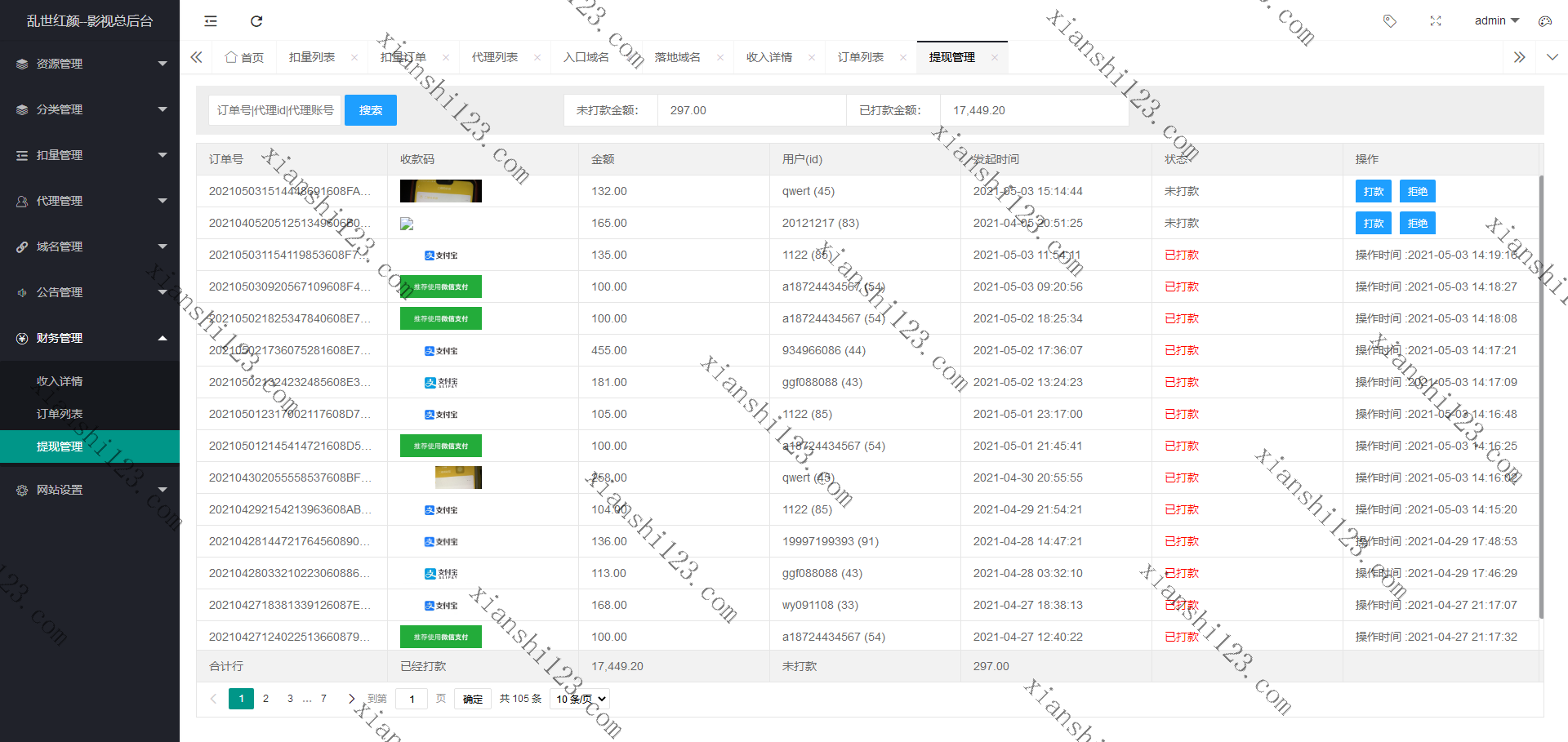
Task: Click the next page arrow
Action: click(x=351, y=699)
